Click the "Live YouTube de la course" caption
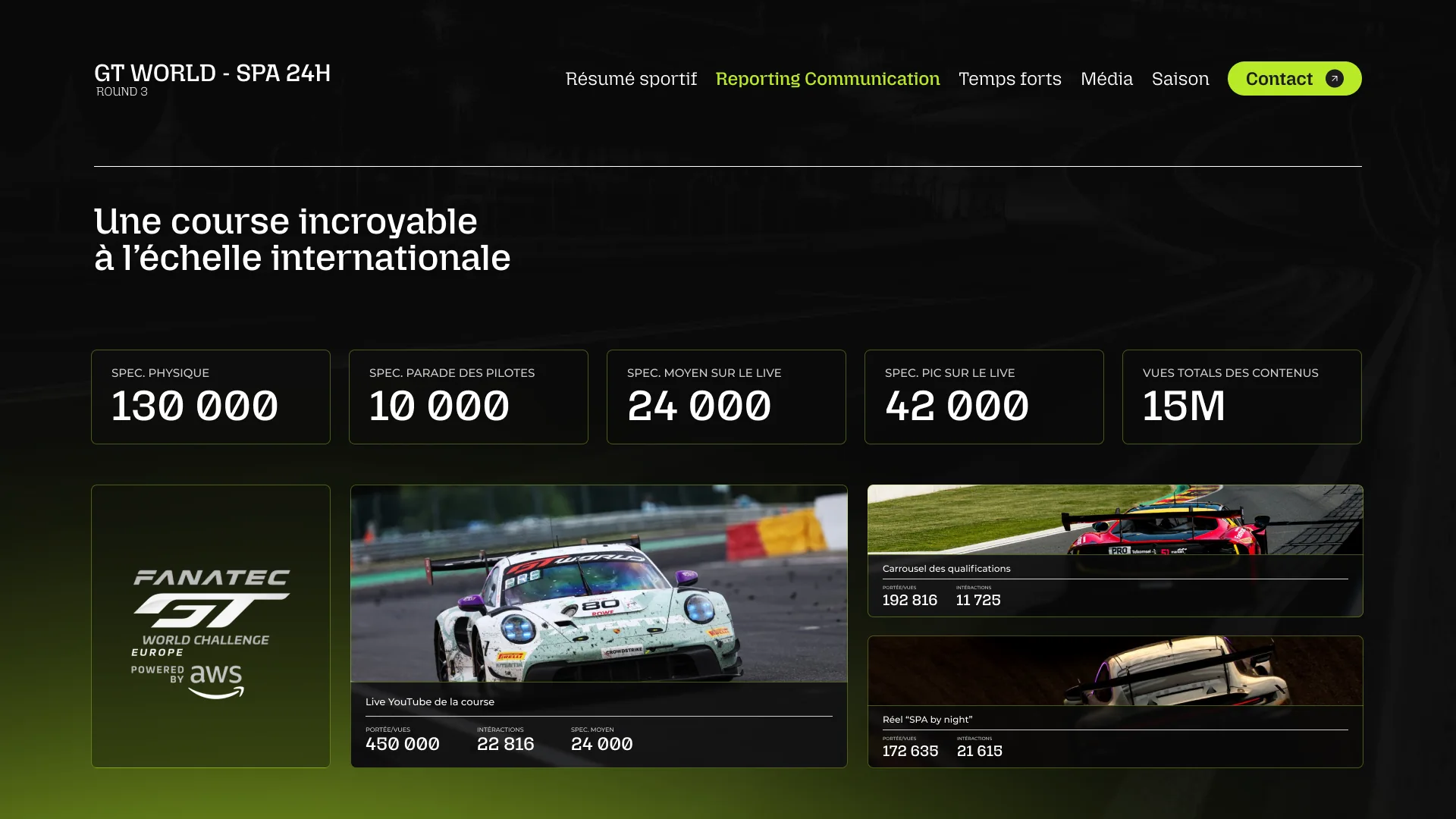This screenshot has height=819, width=1456. pos(430,702)
